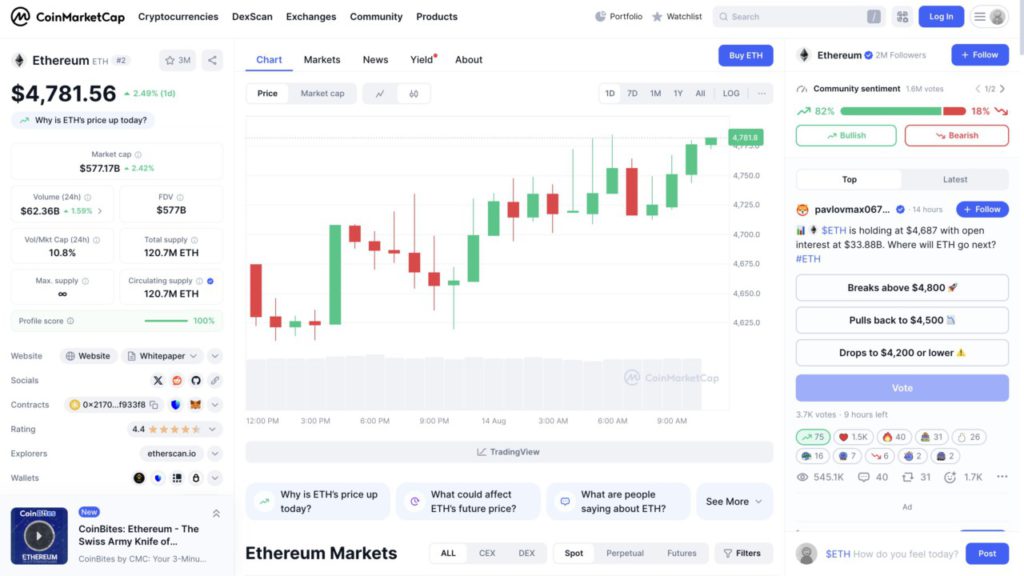Open the See More dropdown
Image resolution: width=1024 pixels, height=576 pixels.
click(x=734, y=501)
